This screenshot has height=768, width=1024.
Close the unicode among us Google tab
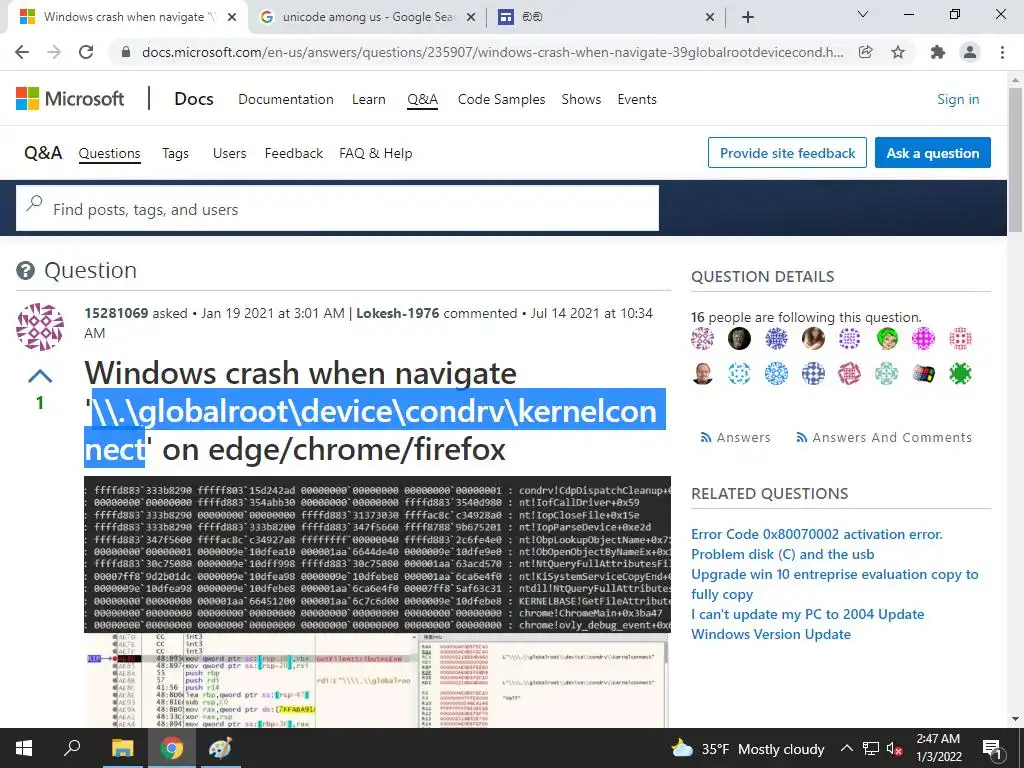click(471, 17)
